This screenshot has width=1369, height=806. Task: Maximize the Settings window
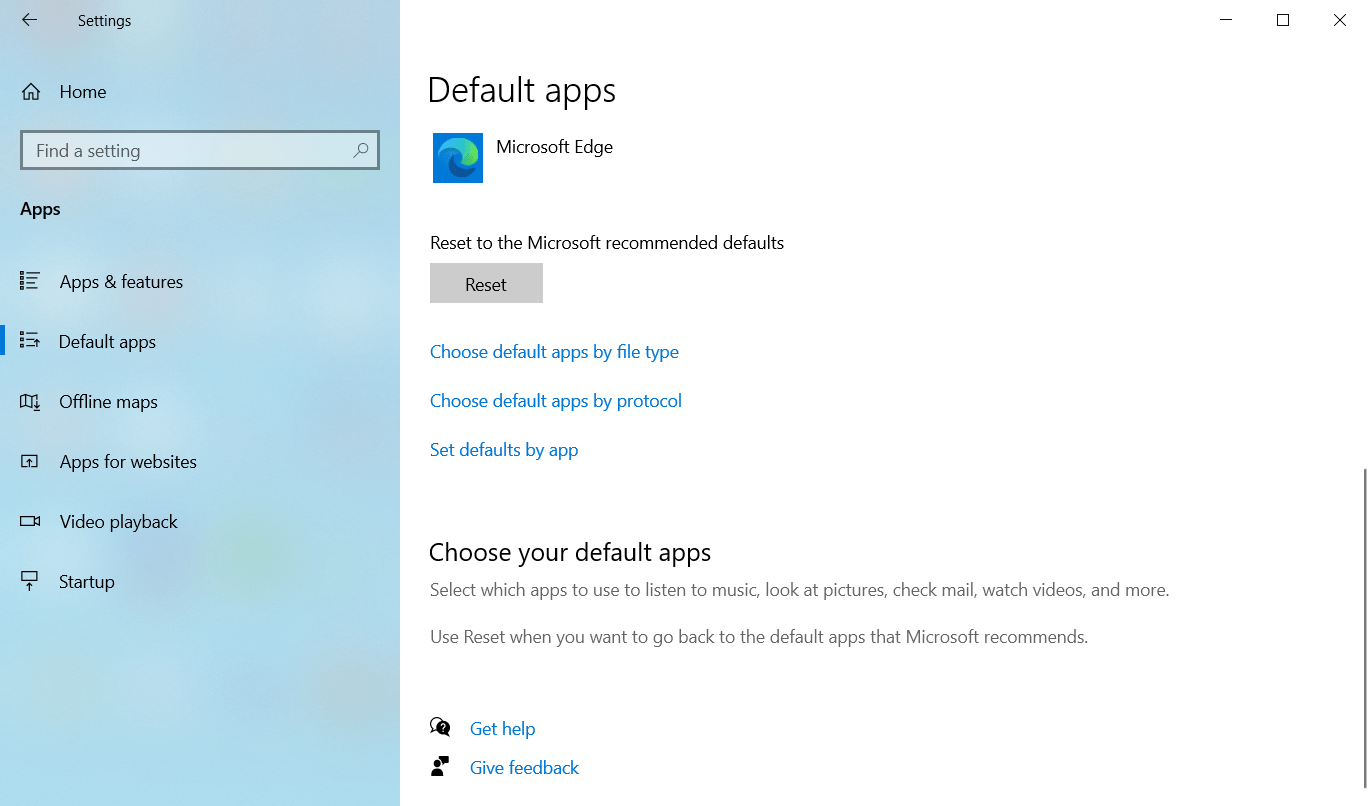pyautogui.click(x=1283, y=20)
